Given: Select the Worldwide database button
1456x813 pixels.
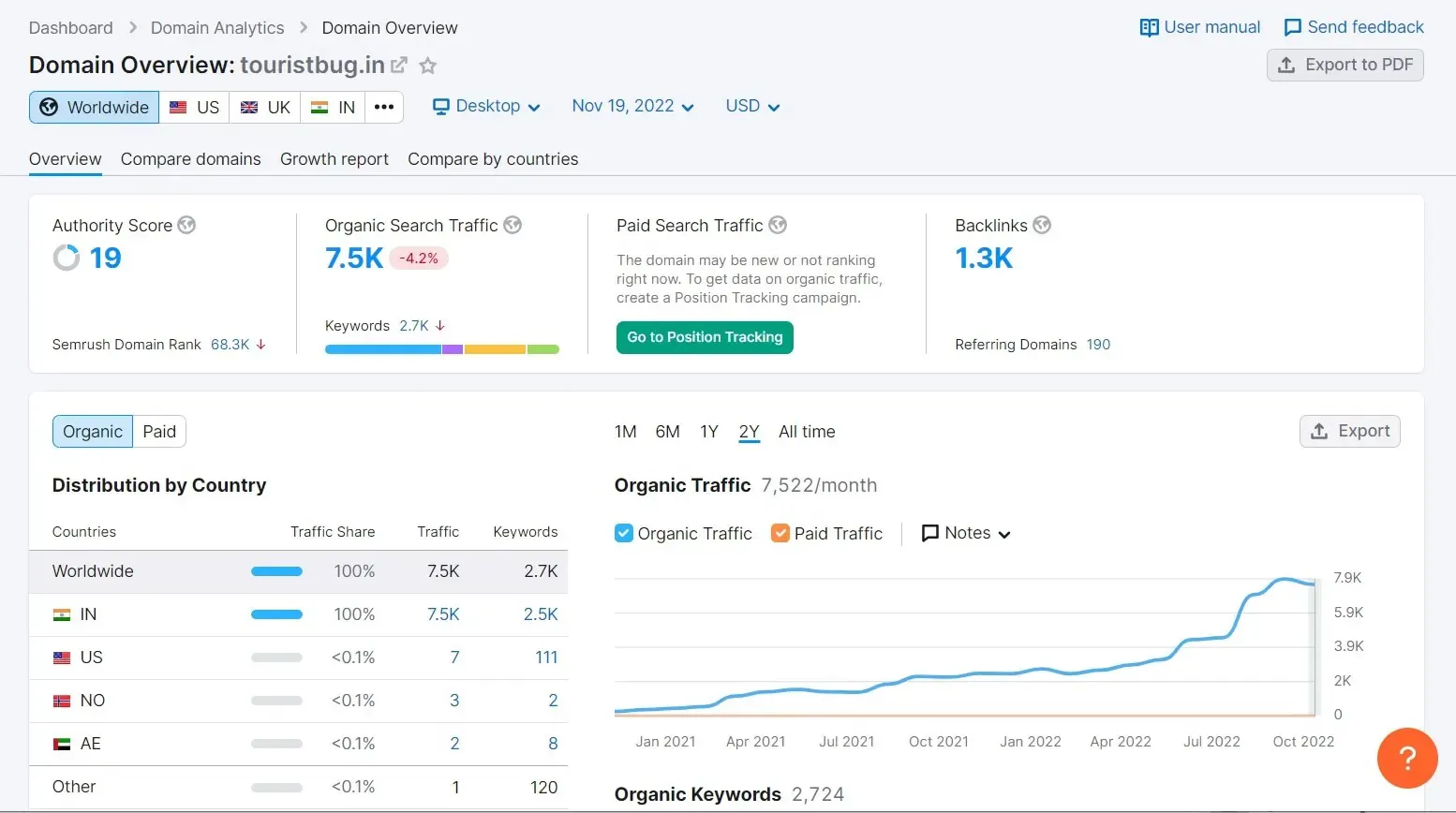Looking at the screenshot, I should click(x=94, y=107).
